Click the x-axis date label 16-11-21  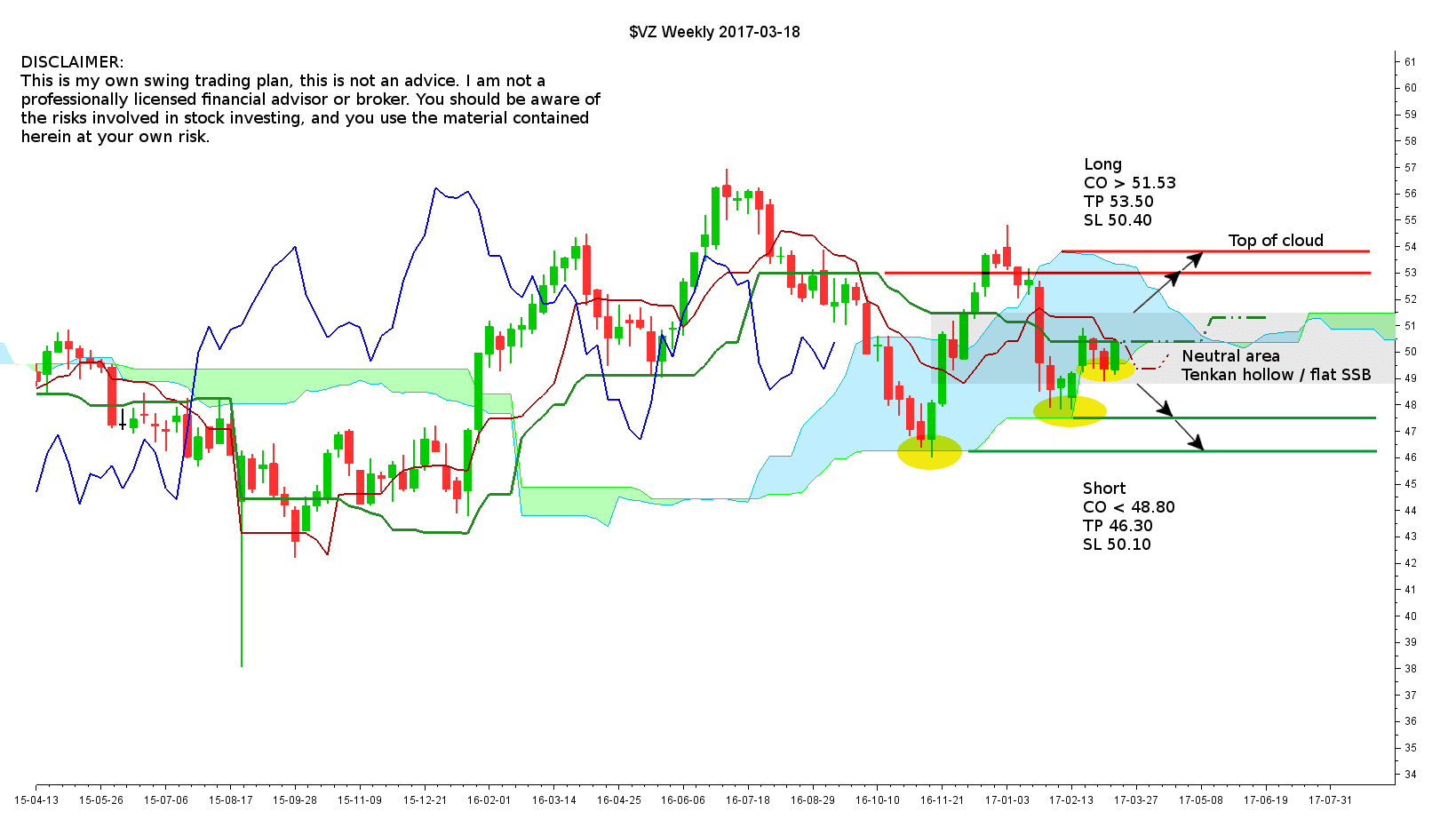943,800
